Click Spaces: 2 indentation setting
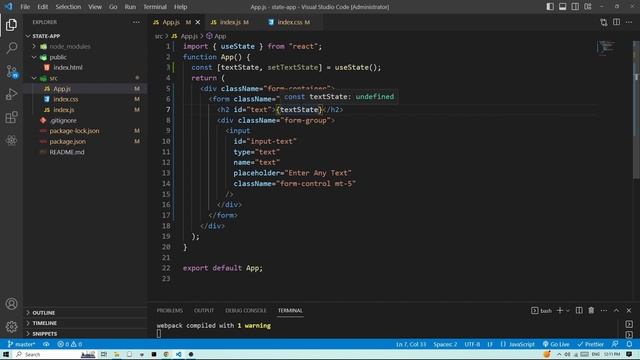The image size is (640, 360). pos(445,344)
